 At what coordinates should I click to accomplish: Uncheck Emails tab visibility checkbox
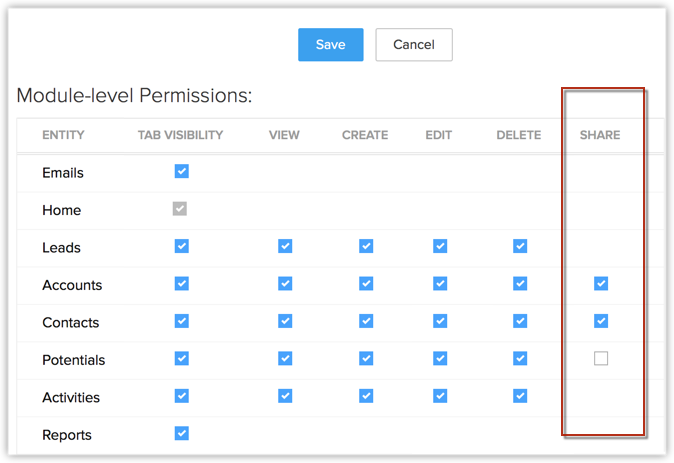[181, 172]
